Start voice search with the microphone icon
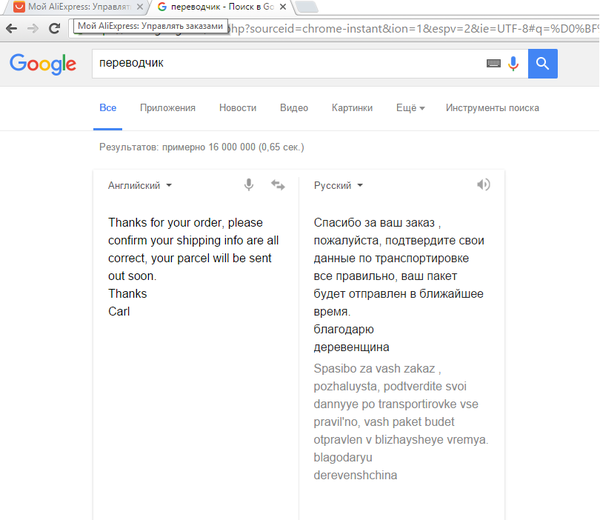The image size is (600, 520). click(x=514, y=64)
